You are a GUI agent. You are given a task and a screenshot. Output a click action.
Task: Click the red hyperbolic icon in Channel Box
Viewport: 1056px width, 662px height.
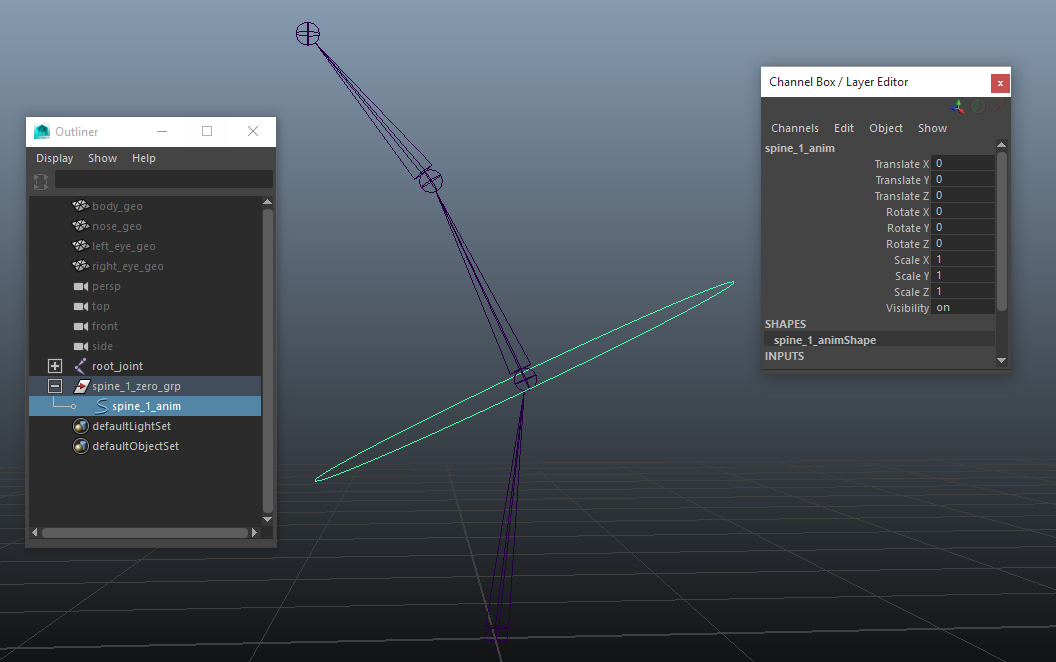coord(997,106)
